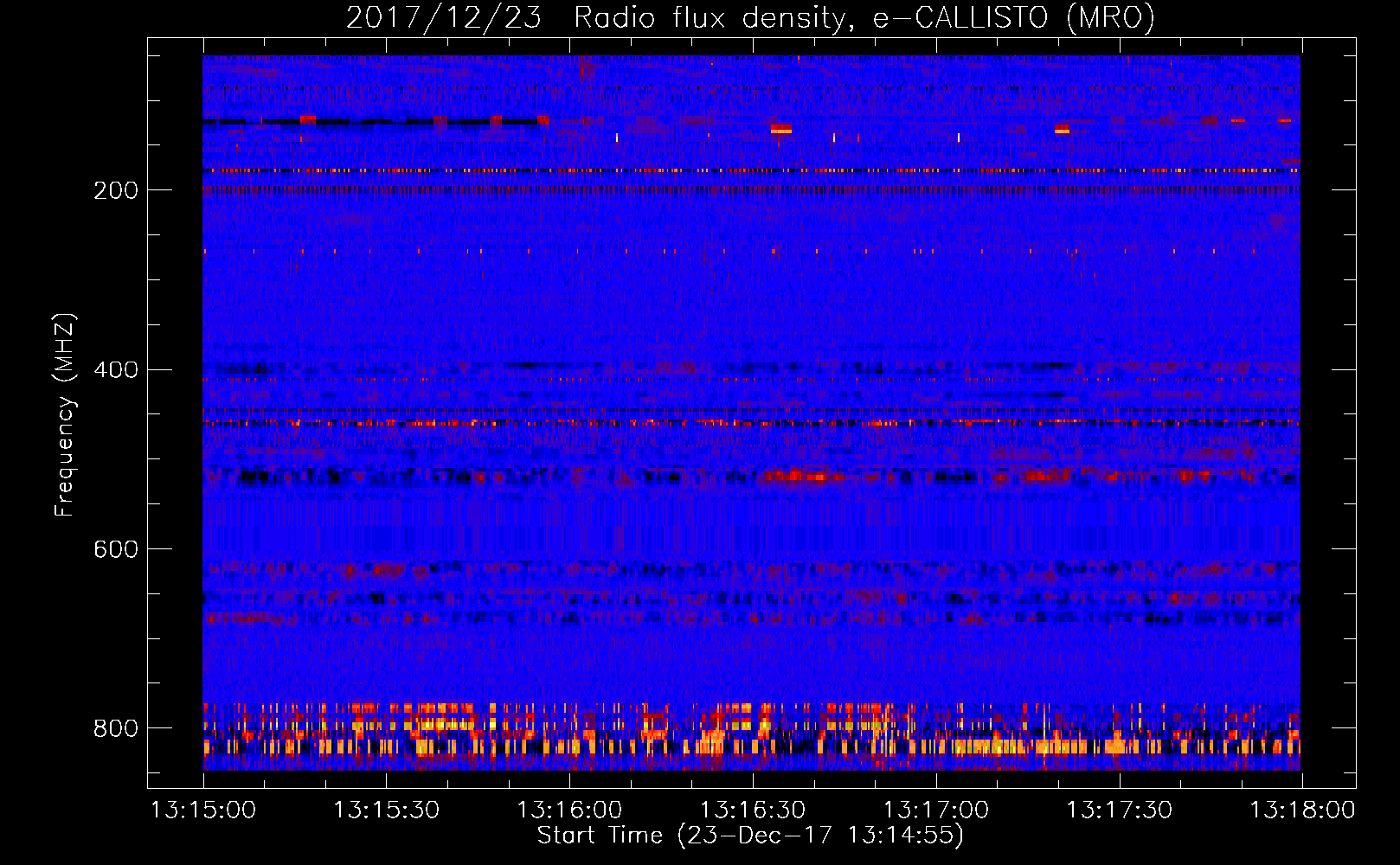
Task: Click the 13:15:30 time tick label
Action: [x=387, y=810]
